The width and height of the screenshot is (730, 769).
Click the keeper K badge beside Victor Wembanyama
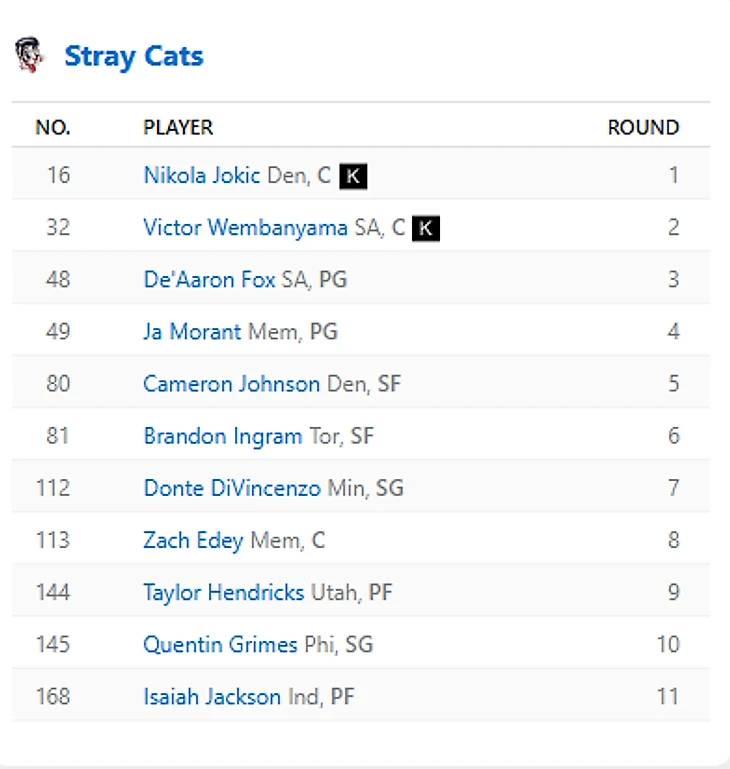[x=427, y=229]
